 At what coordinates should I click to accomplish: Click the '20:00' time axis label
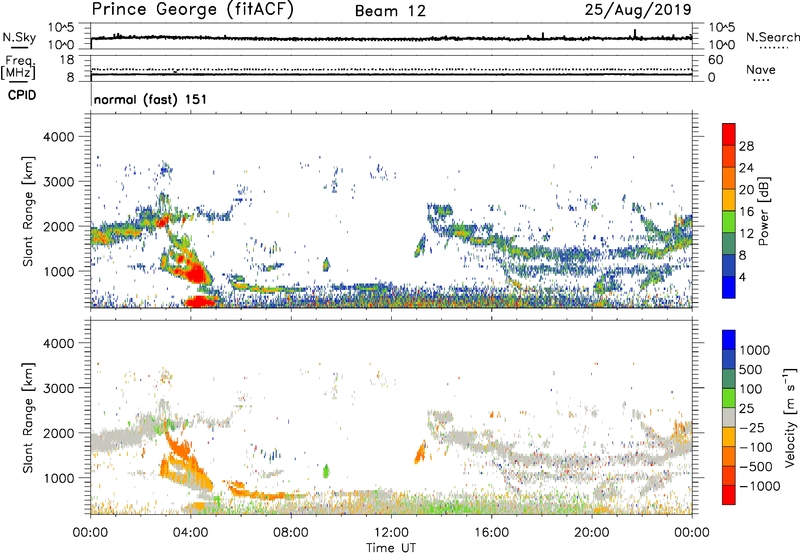point(592,533)
